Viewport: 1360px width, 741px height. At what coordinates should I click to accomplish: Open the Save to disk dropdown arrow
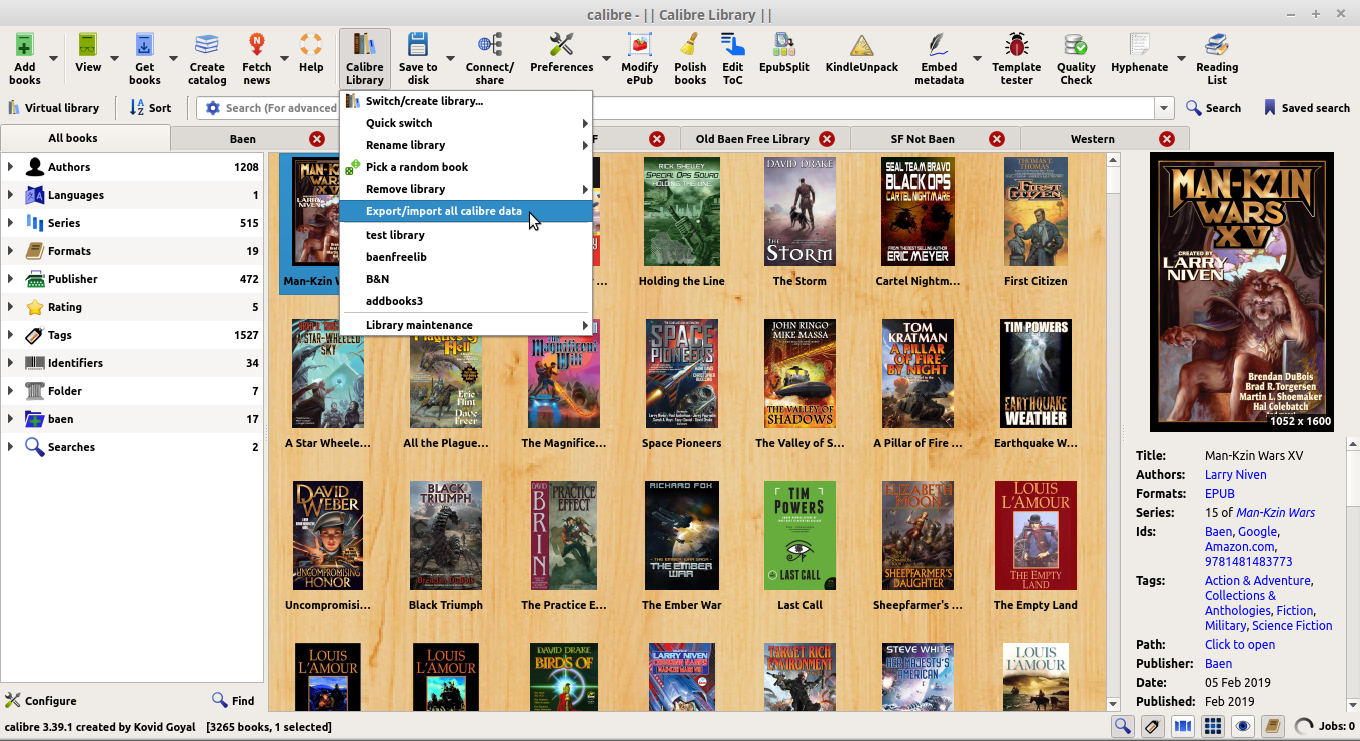pos(450,59)
